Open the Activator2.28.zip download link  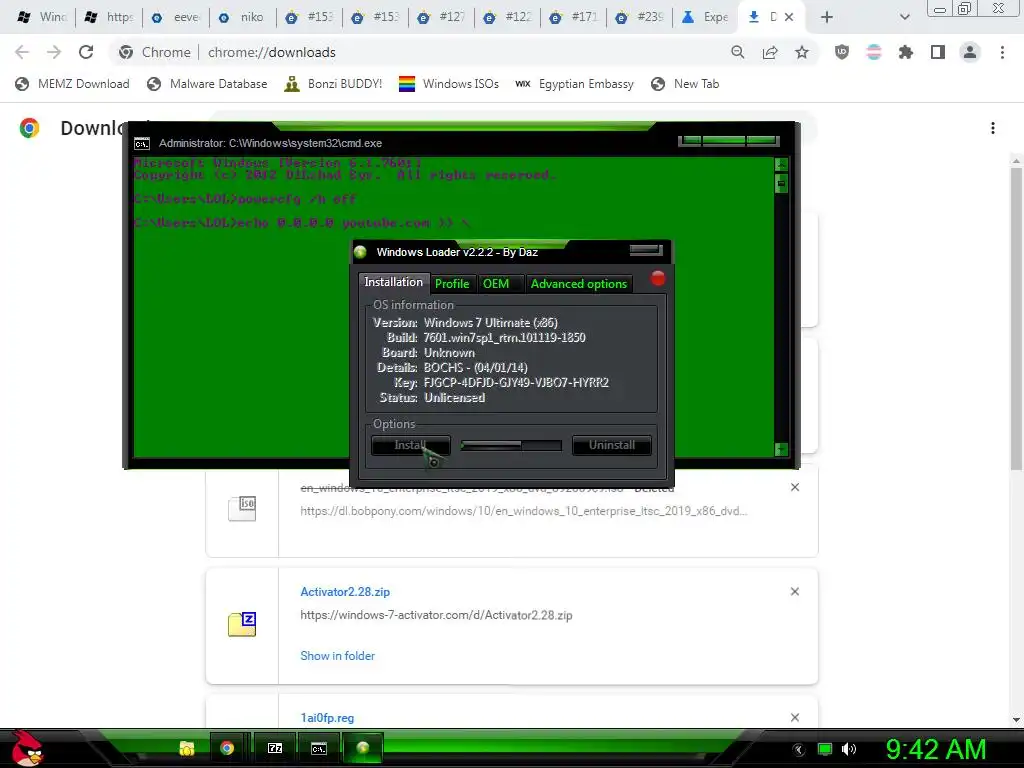pos(345,592)
